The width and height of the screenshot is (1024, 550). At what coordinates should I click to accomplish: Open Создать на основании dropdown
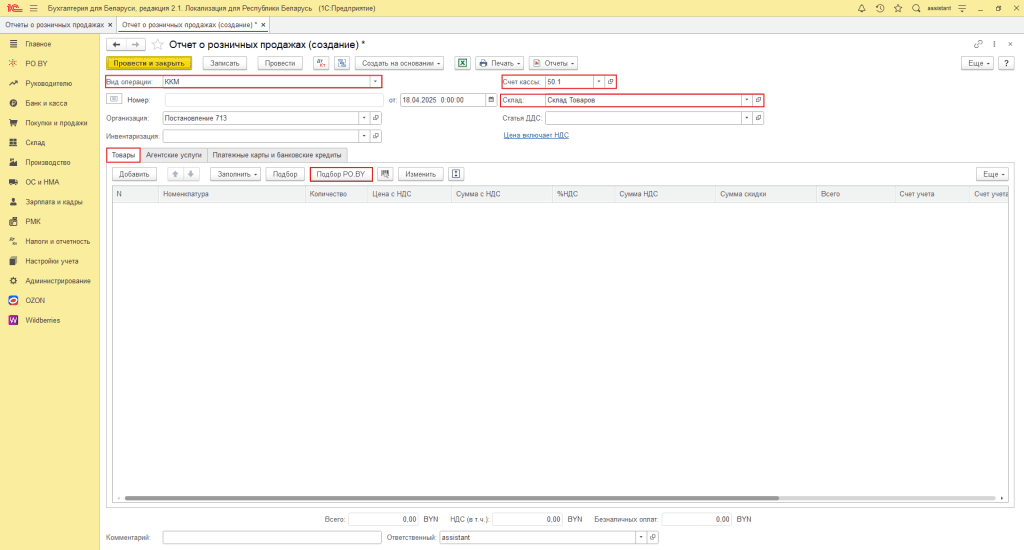tap(400, 63)
